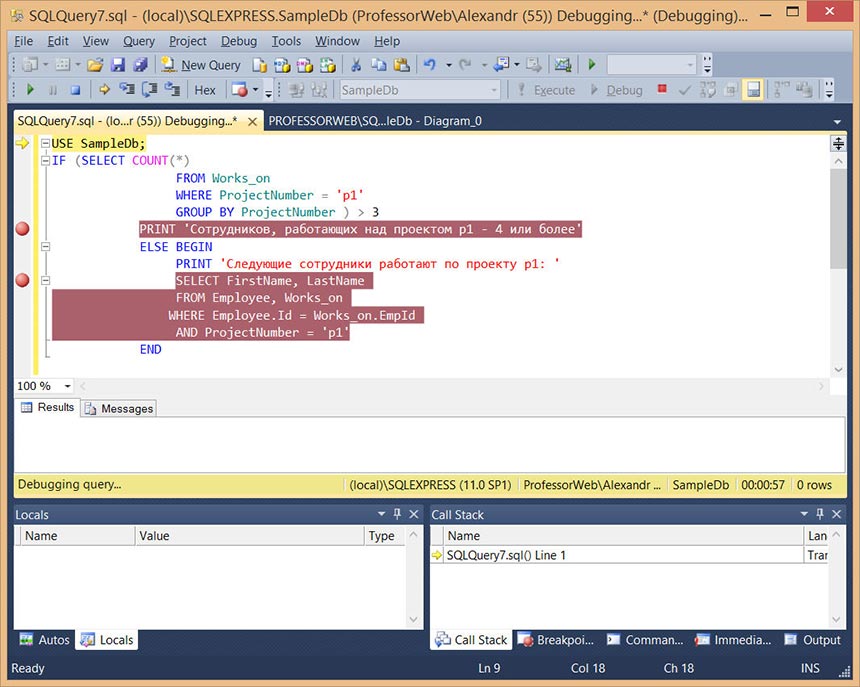860x687 pixels.
Task: Click the Debug button
Action: click(x=616, y=90)
